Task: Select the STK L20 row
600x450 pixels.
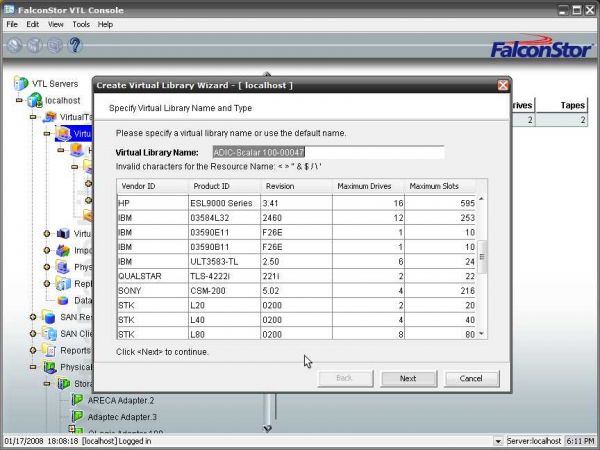Action: pyautogui.click(x=297, y=305)
